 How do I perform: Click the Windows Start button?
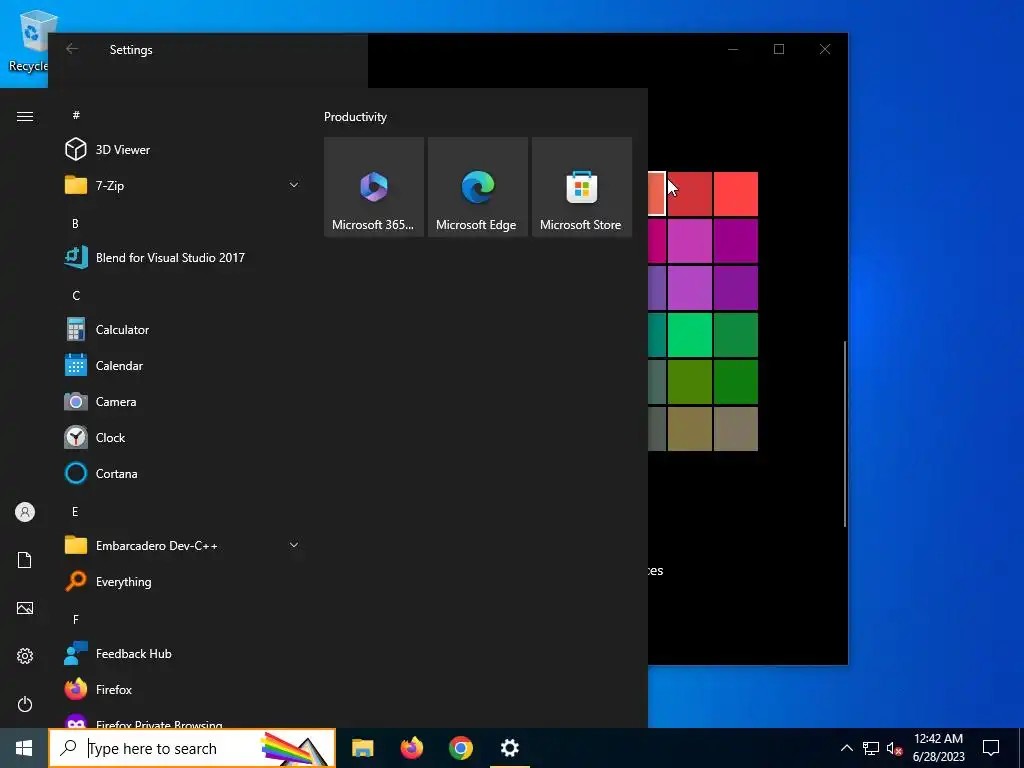point(24,748)
